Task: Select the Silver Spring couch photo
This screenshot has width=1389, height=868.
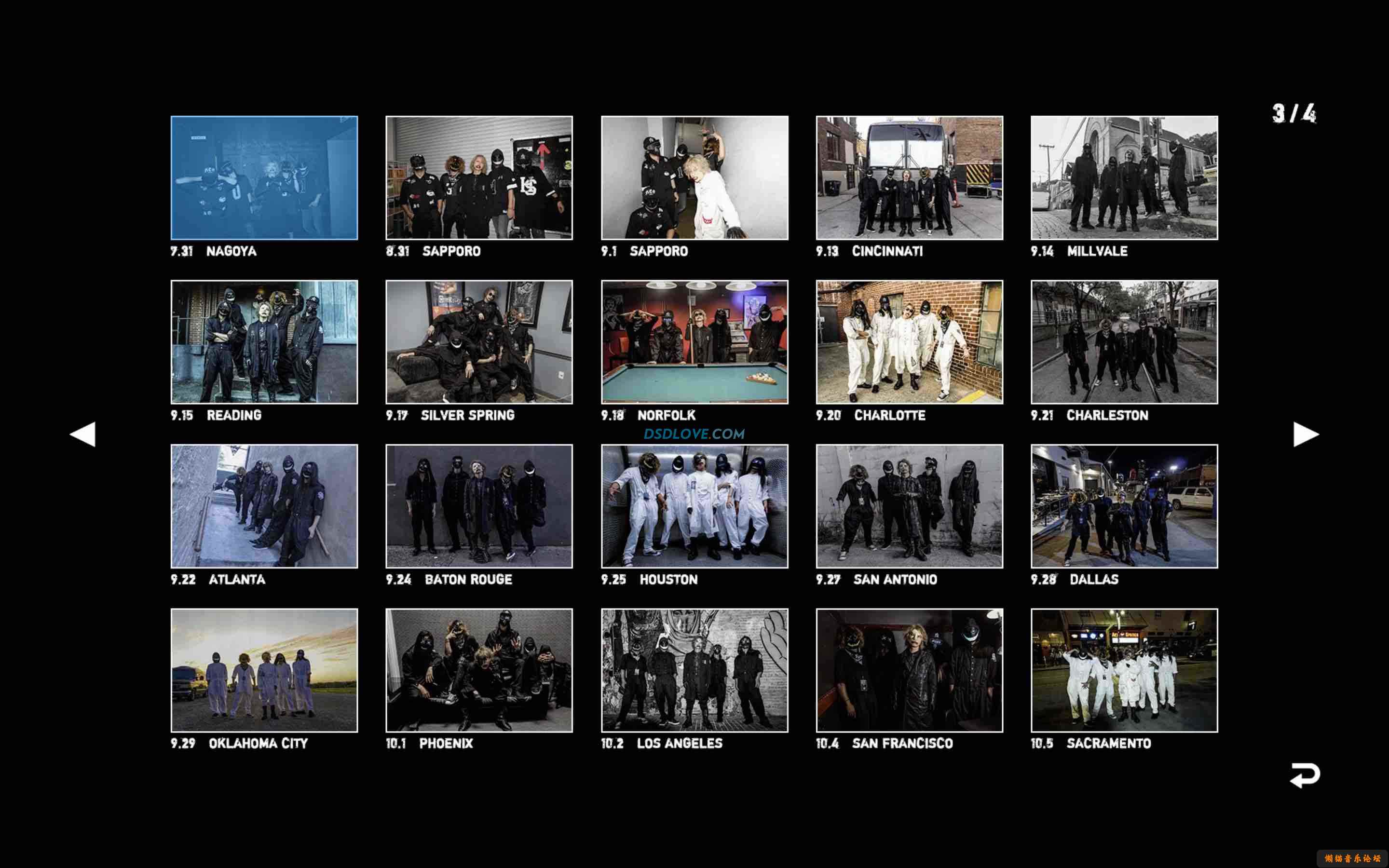Action: coord(479,342)
